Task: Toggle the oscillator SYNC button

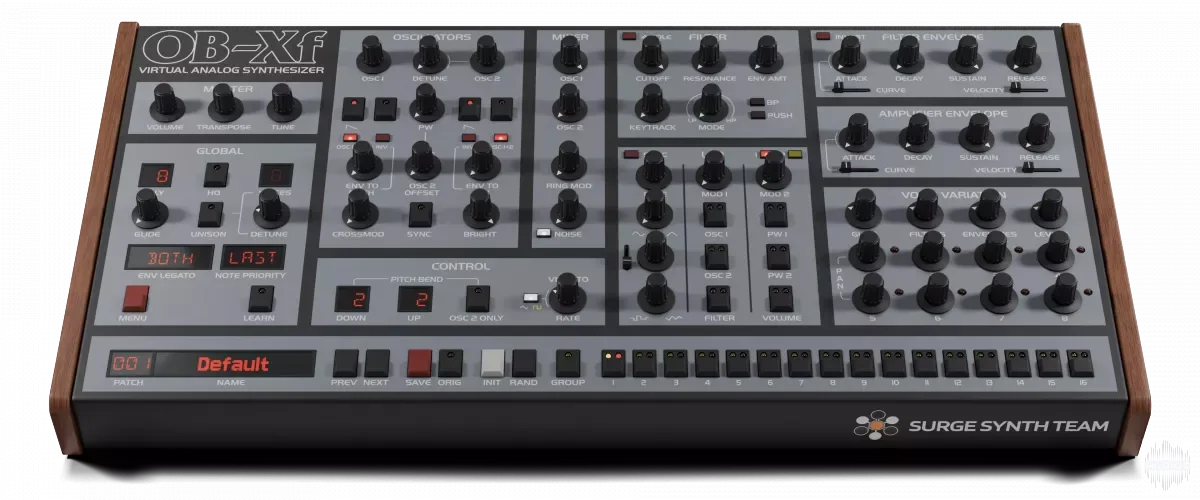Action: [x=419, y=214]
